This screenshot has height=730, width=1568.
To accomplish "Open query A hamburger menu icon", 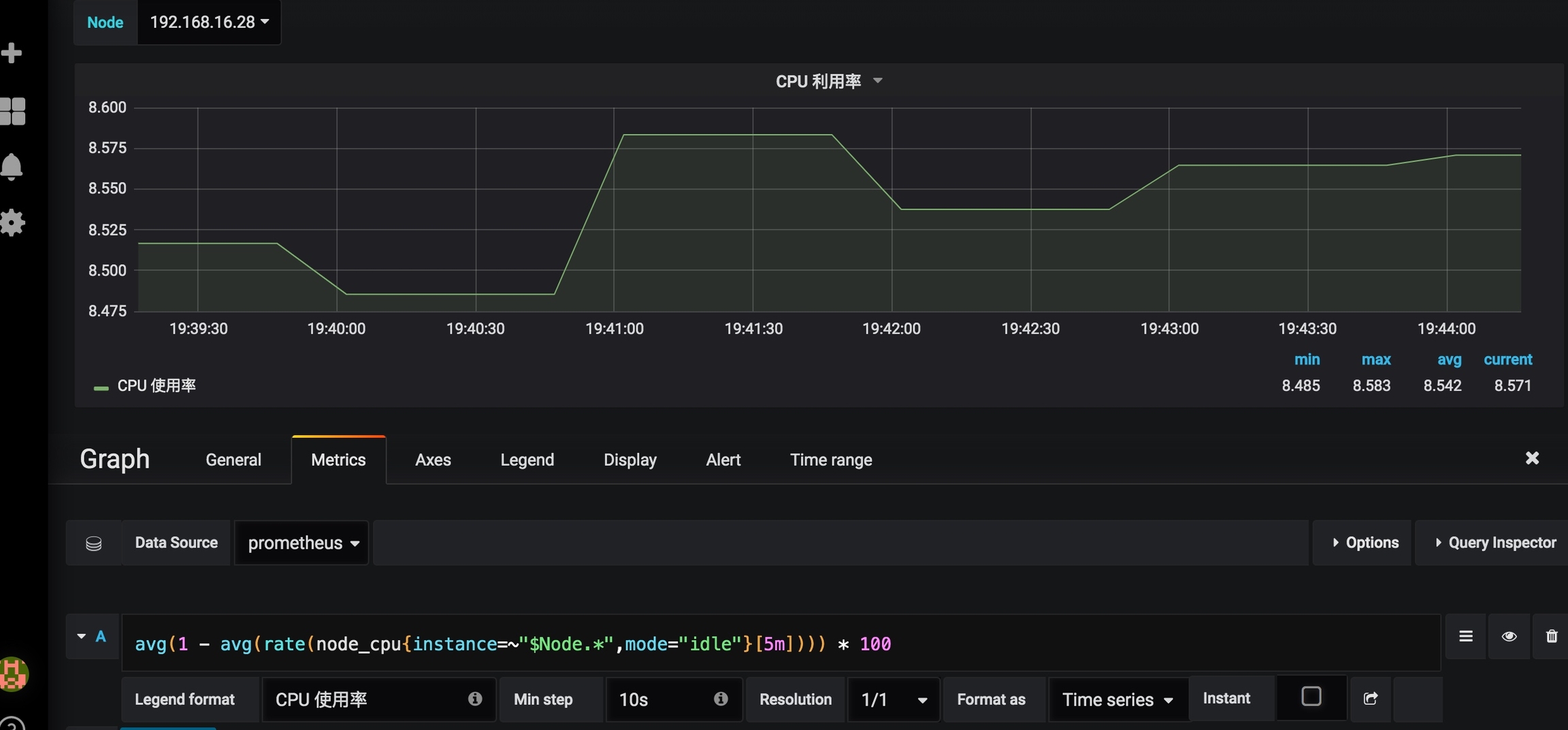I will pos(1466,637).
